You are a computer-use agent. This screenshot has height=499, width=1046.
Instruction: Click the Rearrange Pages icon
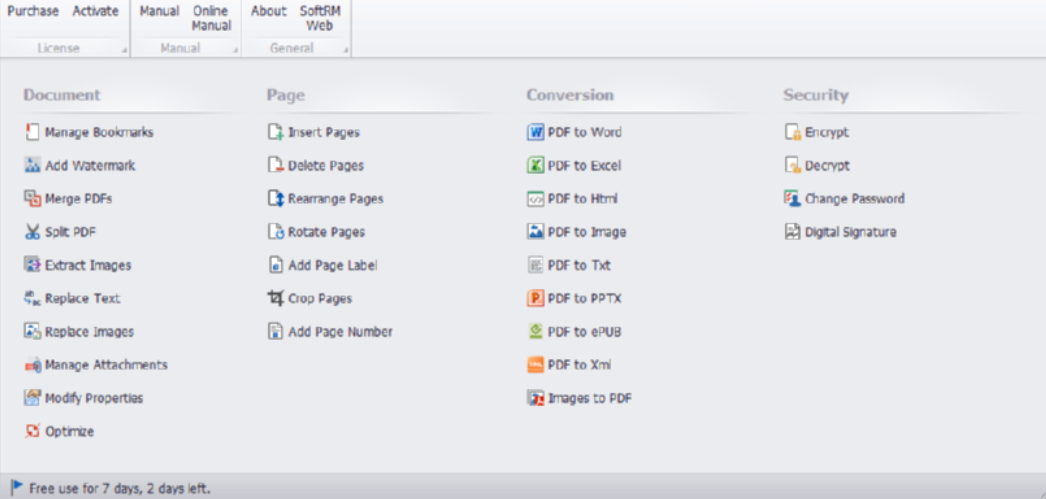point(276,199)
